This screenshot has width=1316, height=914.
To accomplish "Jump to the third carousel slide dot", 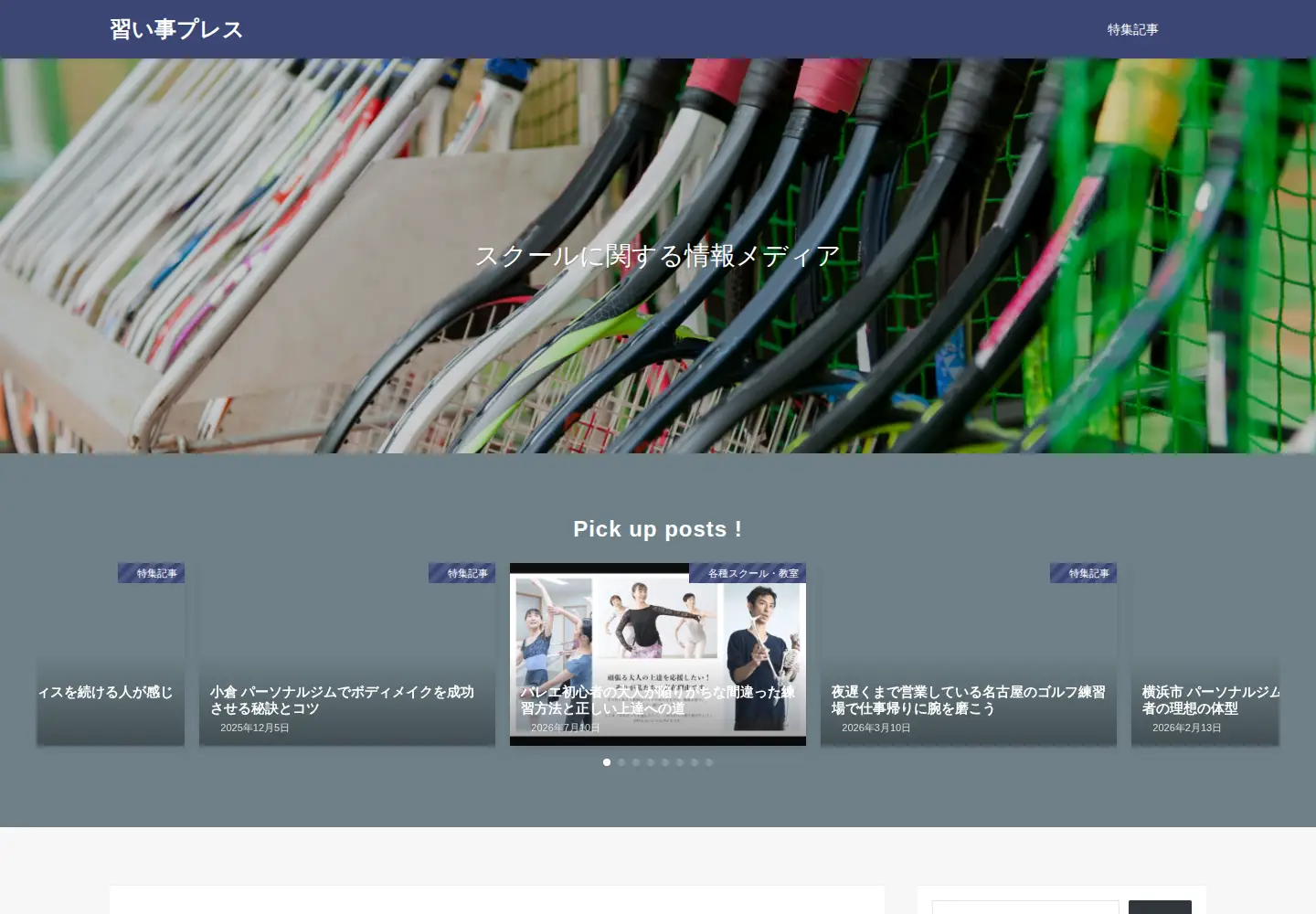I will 636,762.
